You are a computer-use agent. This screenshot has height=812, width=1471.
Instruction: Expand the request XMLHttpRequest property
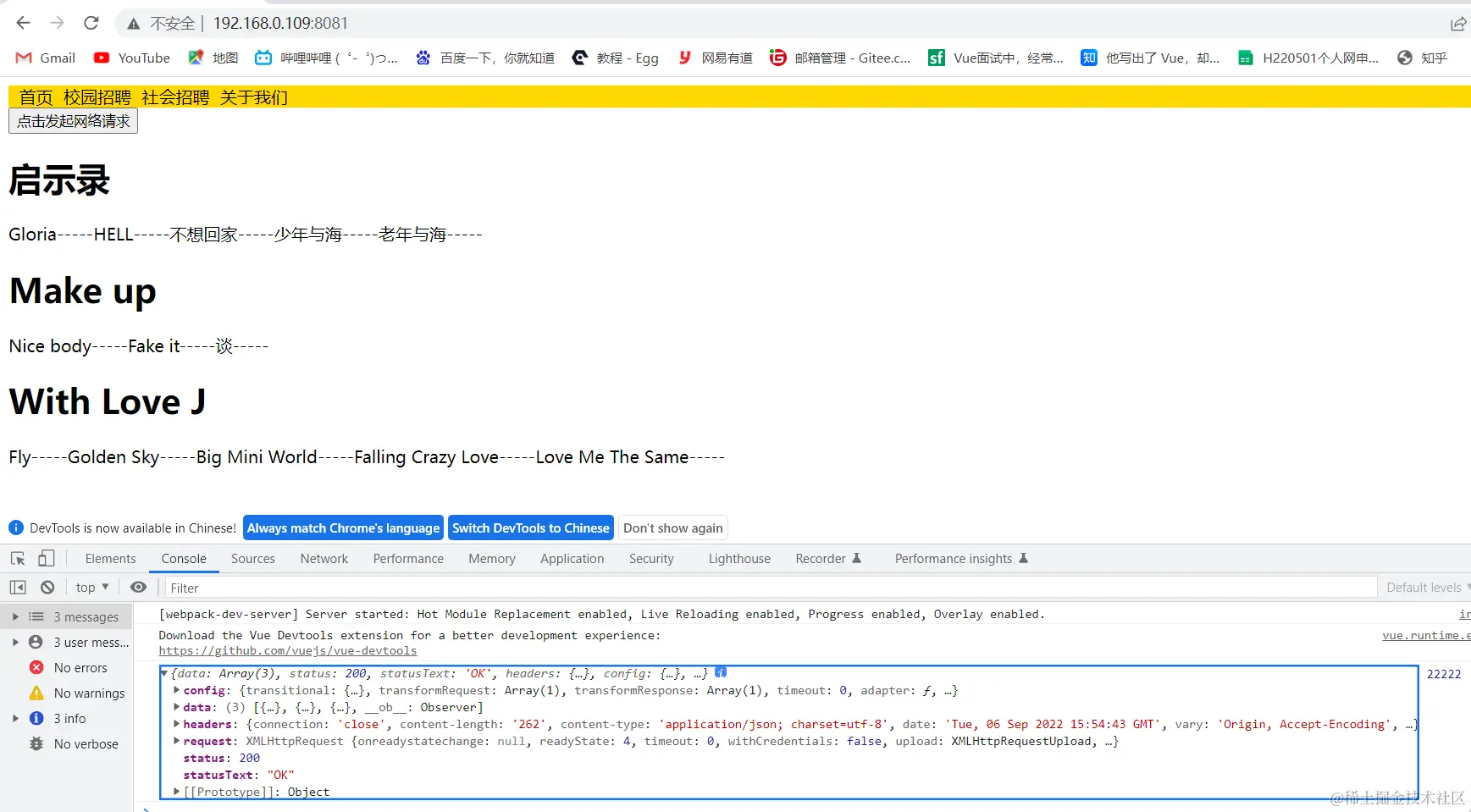coord(176,742)
